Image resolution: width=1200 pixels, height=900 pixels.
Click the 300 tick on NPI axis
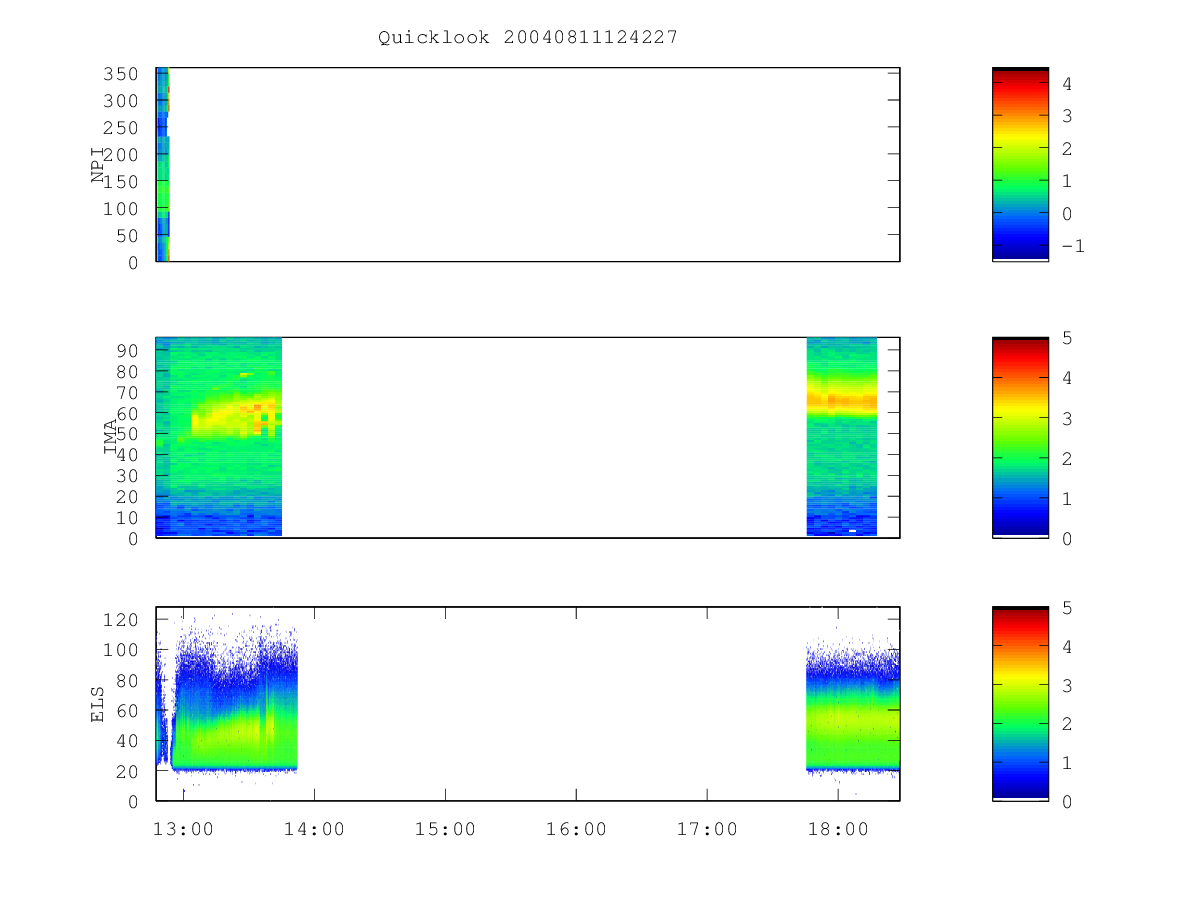(x=123, y=101)
